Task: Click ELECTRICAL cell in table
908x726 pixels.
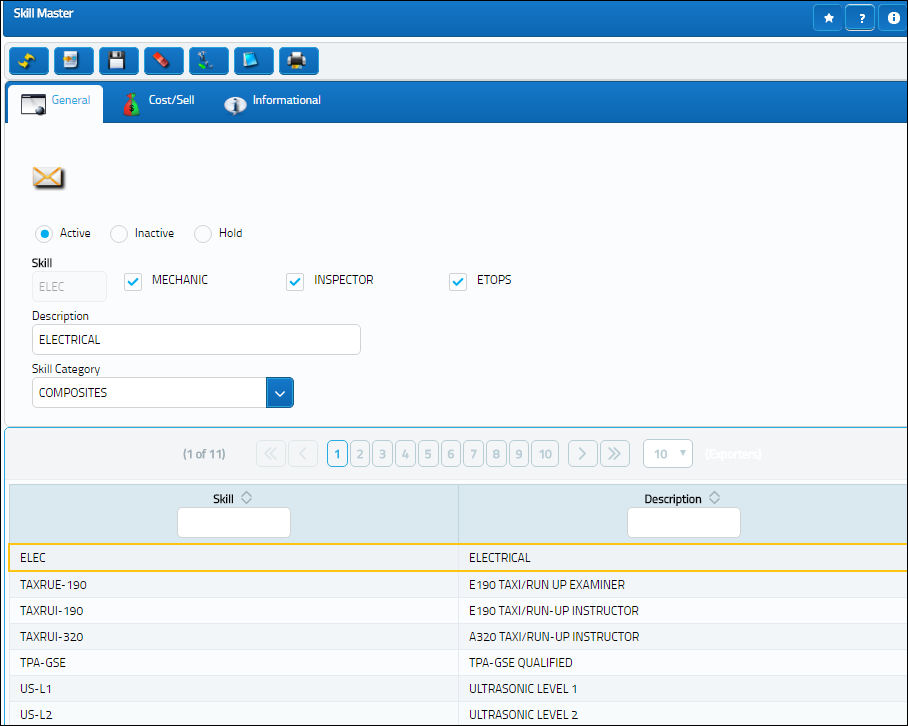Action: (500, 558)
